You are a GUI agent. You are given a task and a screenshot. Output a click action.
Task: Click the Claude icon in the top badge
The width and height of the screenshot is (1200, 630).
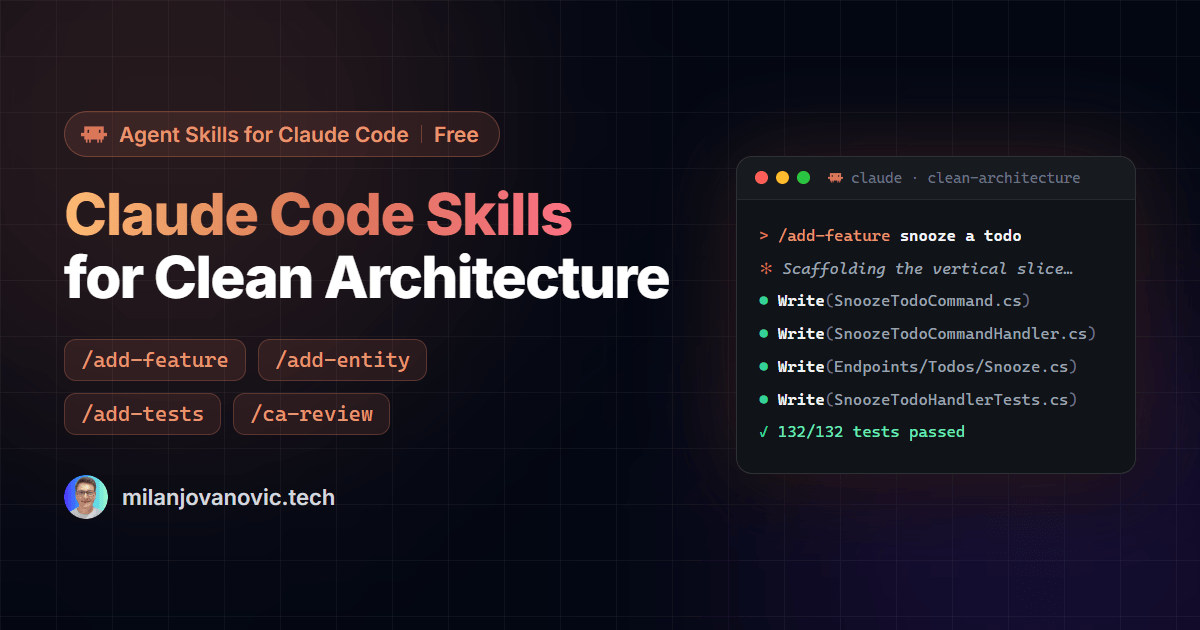94,135
